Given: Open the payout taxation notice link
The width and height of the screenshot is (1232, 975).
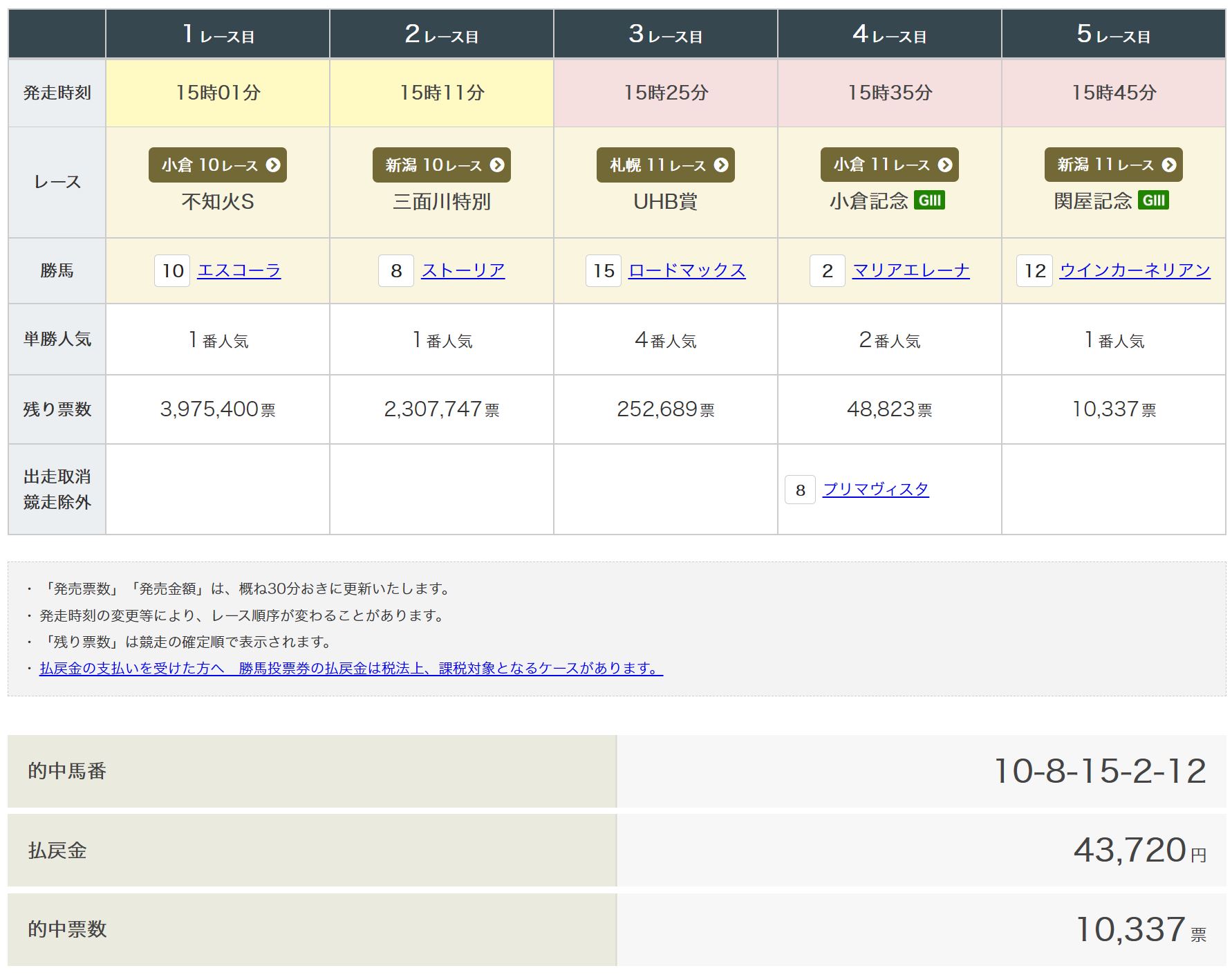Looking at the screenshot, I should tap(351, 669).
